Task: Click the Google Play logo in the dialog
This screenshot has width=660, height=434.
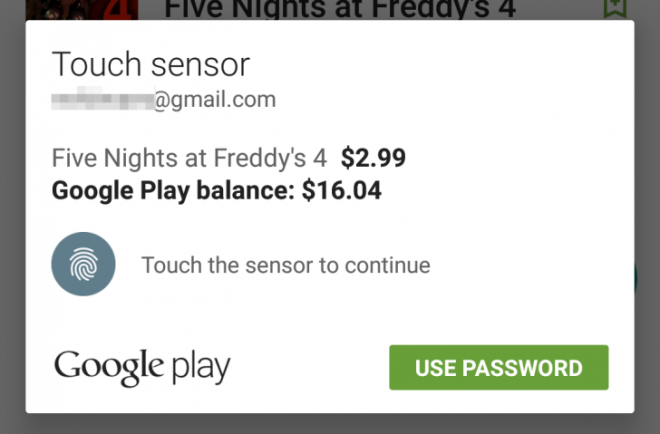Action: [x=142, y=367]
